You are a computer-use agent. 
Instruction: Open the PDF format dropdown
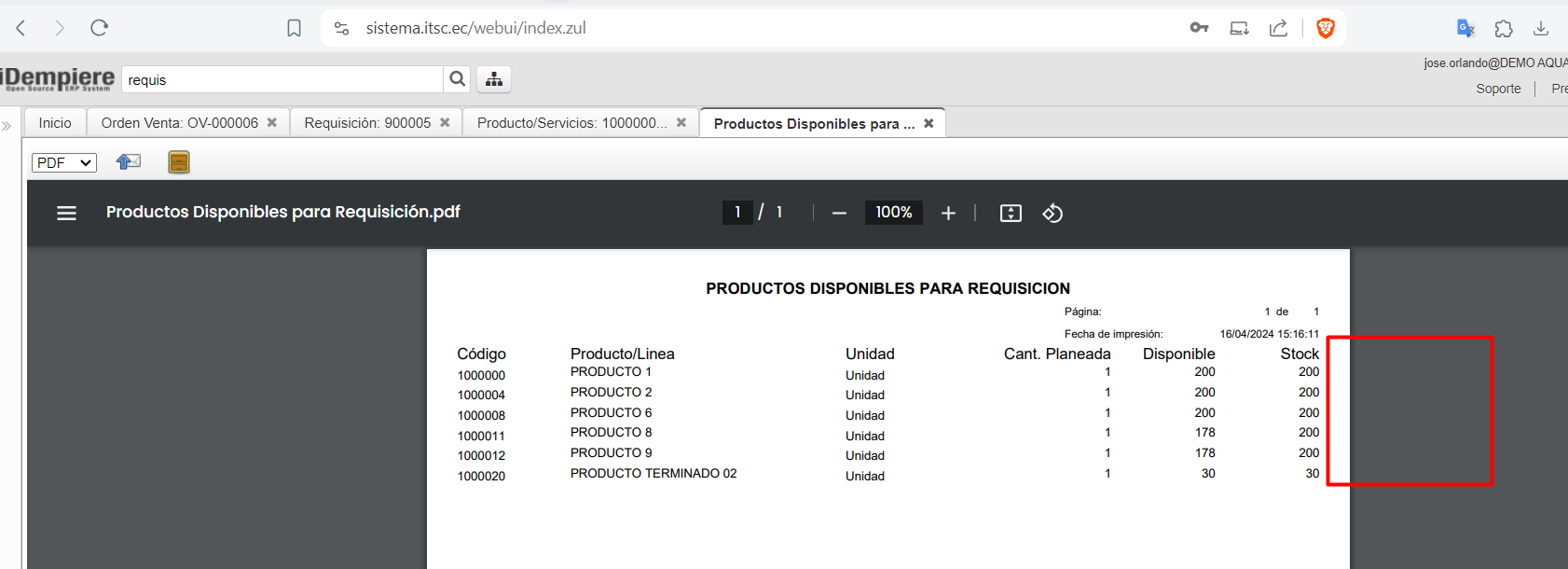64,162
